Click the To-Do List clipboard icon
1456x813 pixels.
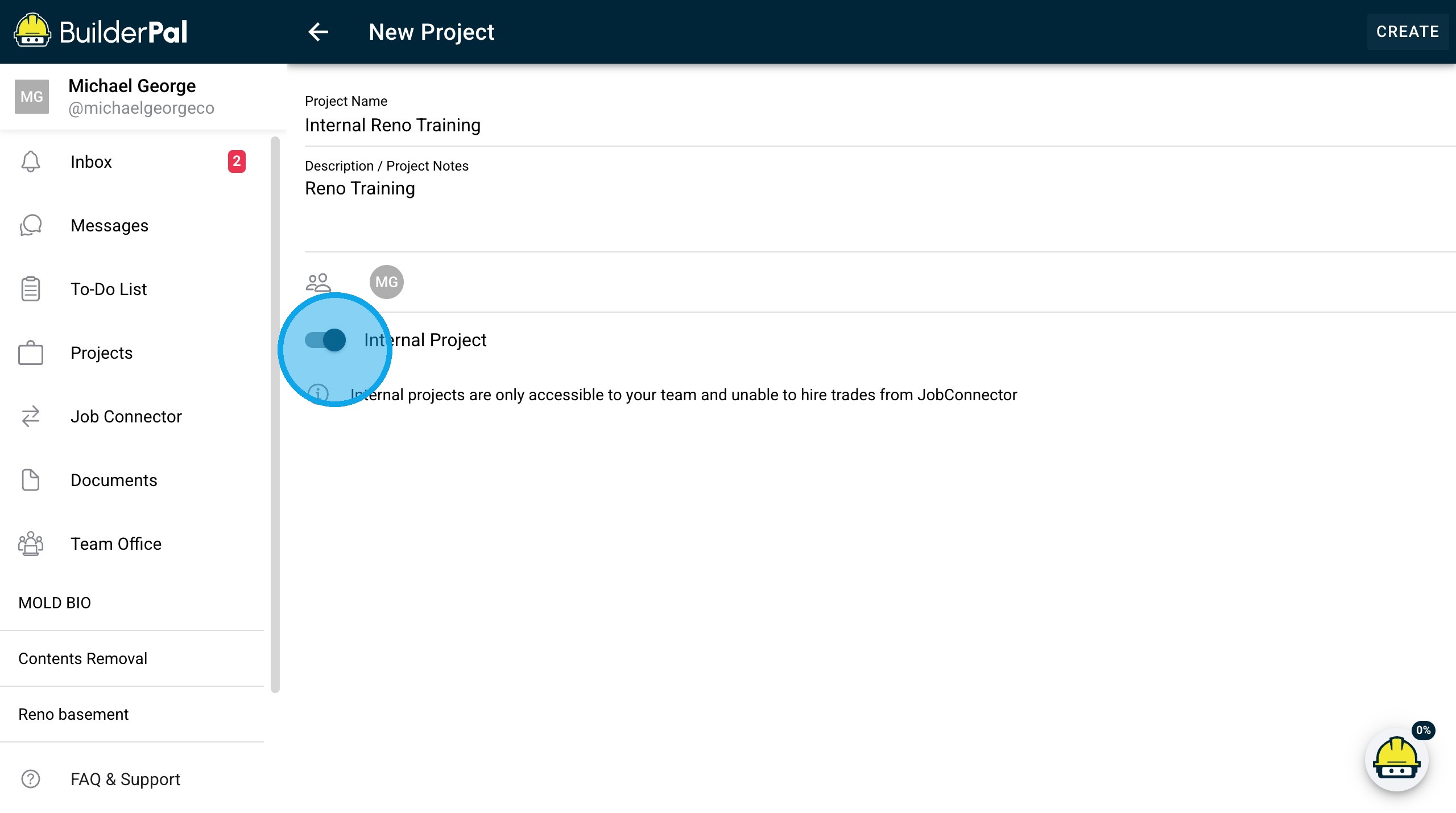coord(31,289)
